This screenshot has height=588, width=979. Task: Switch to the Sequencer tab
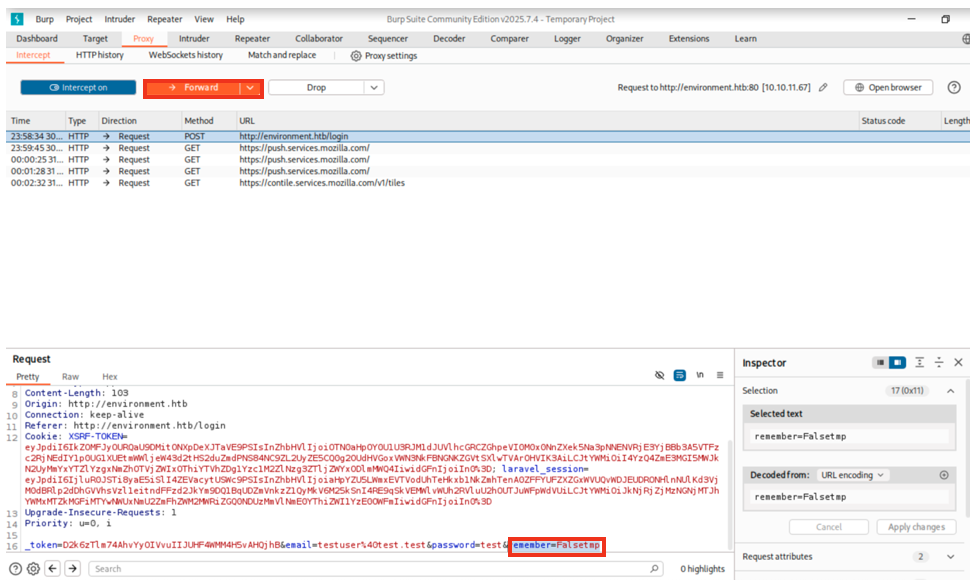click(x=388, y=39)
